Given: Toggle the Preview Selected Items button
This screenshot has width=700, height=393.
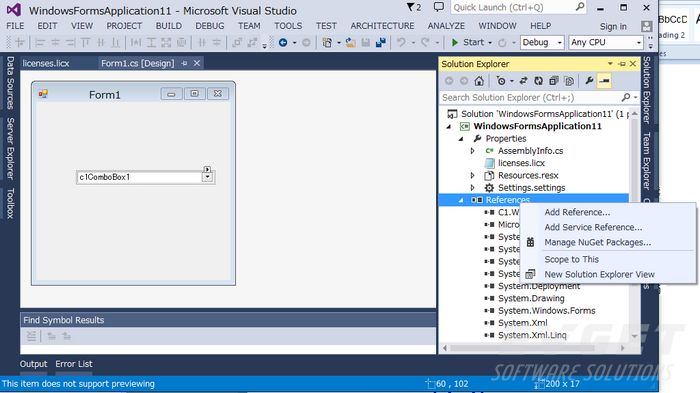Looking at the screenshot, I should click(x=604, y=81).
